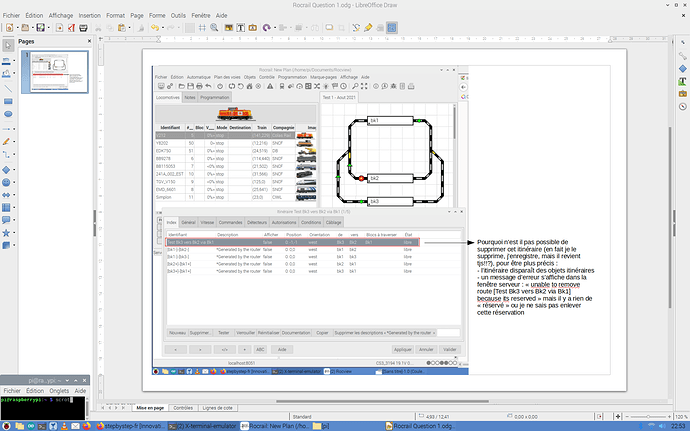This screenshot has width=690, height=431.
Task: Open the Fichier menu in Draw
Action: coord(11,15)
